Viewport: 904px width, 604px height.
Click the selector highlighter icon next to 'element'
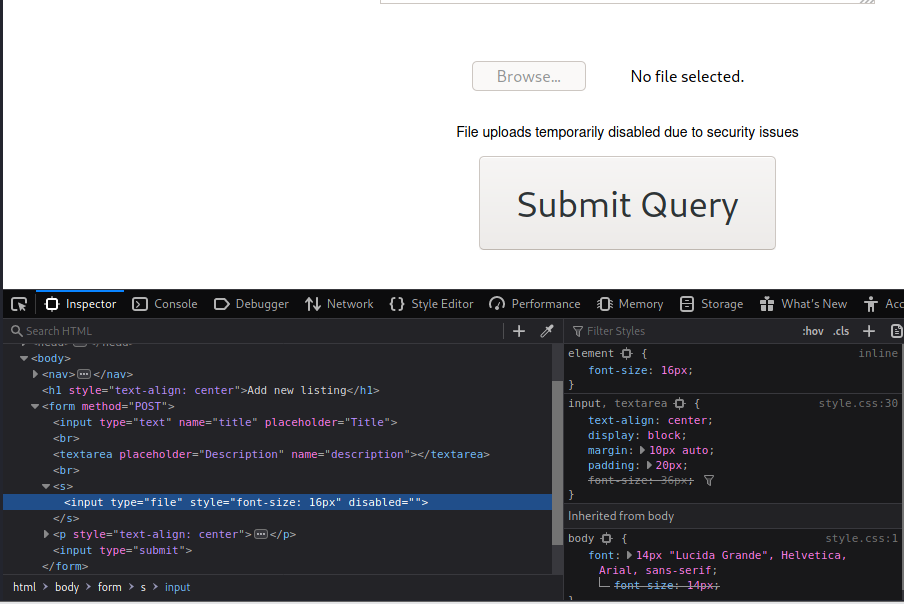627,354
